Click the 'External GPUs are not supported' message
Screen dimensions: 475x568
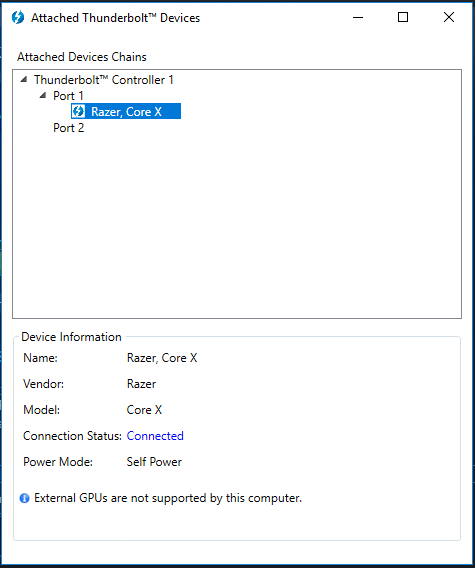pos(168,498)
